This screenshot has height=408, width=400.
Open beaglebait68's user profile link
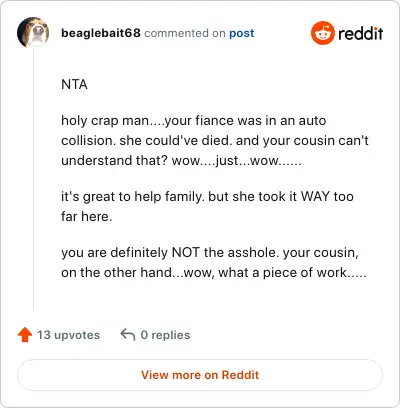tap(101, 33)
